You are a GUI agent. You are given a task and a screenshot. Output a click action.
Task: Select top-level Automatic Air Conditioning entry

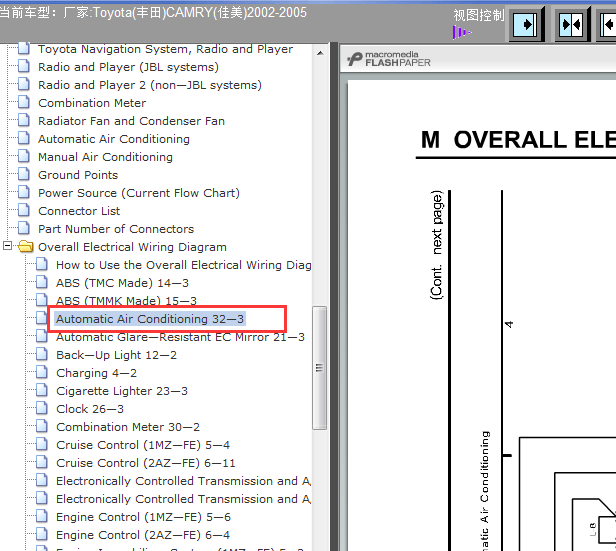click(x=114, y=139)
